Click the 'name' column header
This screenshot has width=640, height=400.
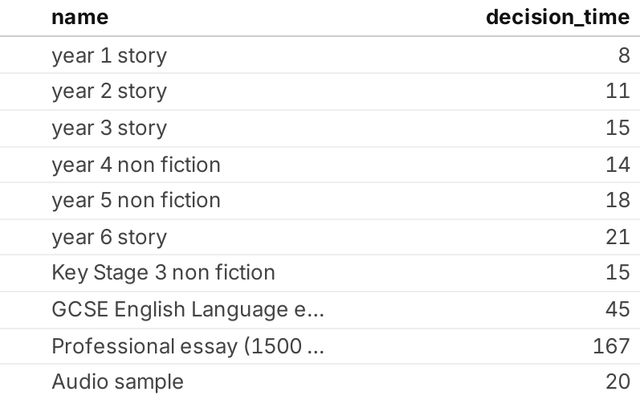click(80, 18)
